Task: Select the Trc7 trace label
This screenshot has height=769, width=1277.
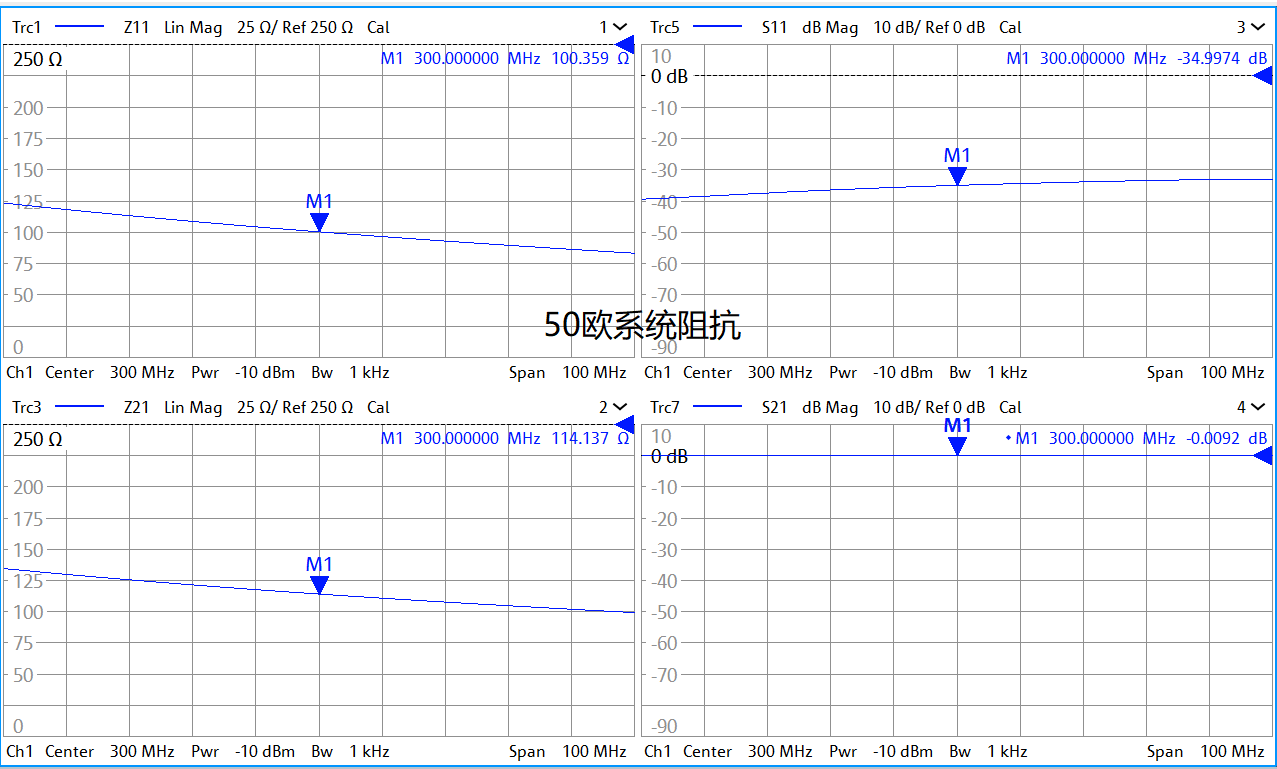Action: pos(665,408)
